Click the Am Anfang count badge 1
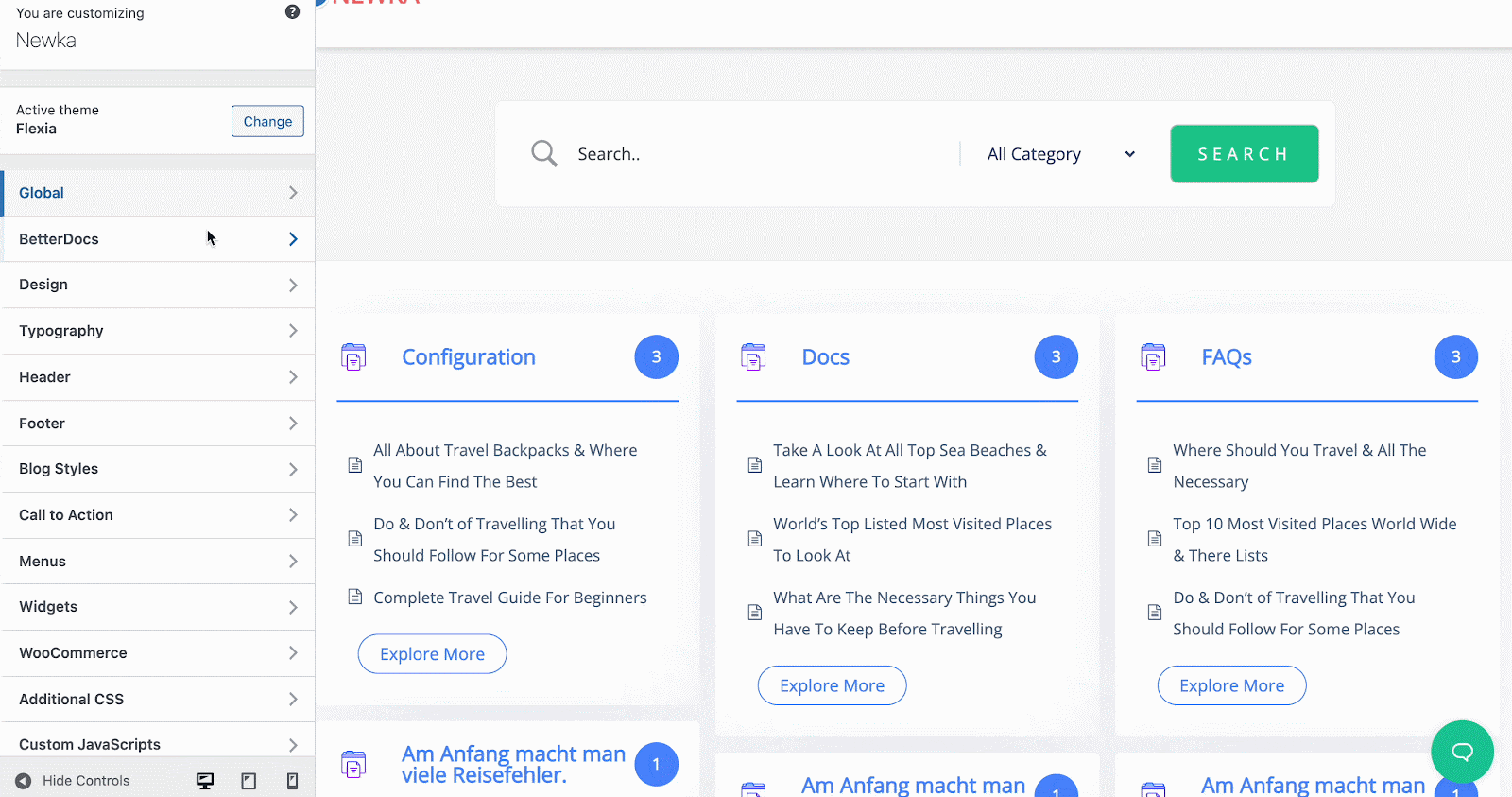 click(656, 764)
